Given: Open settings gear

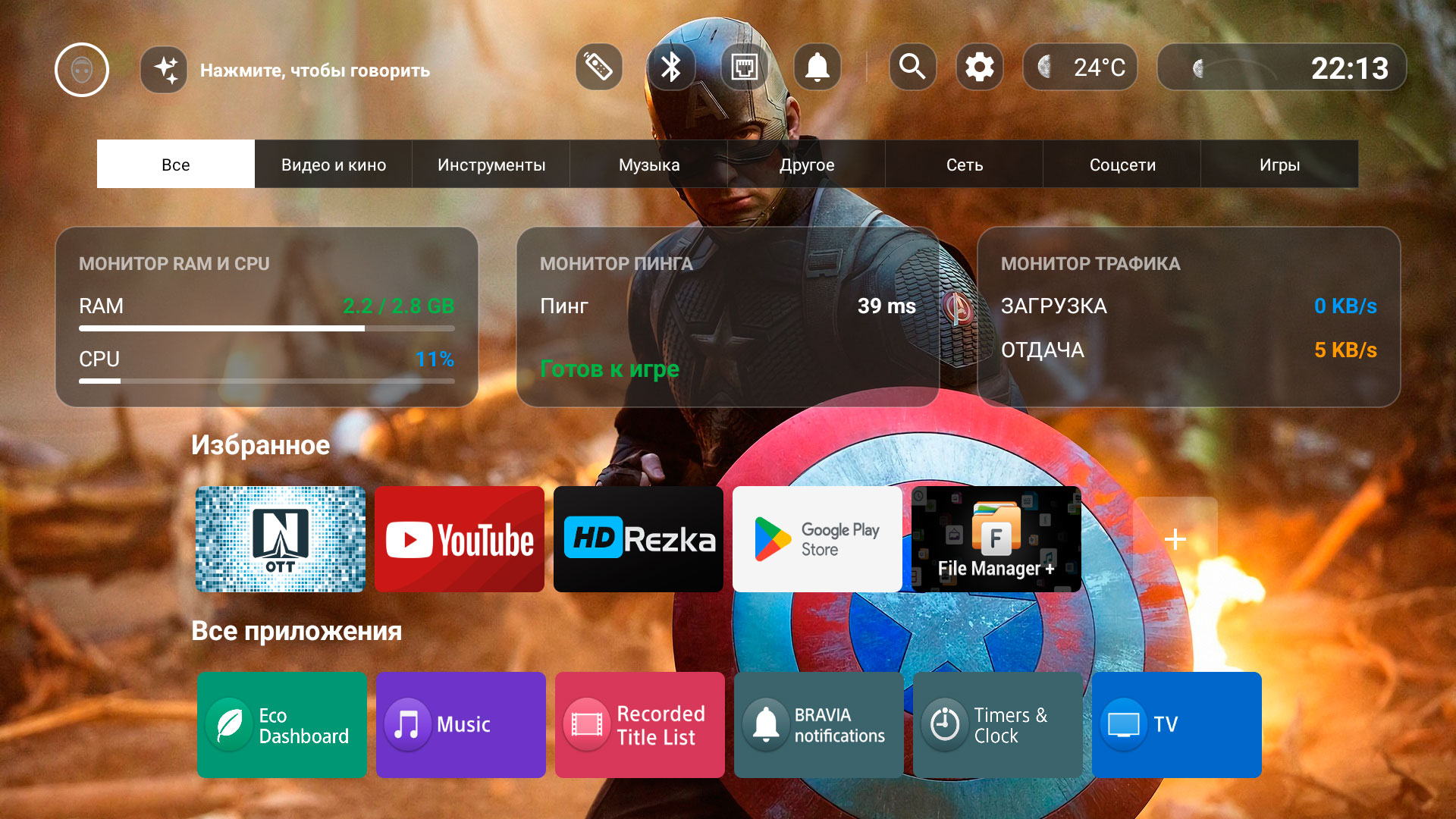Looking at the screenshot, I should point(980,67).
